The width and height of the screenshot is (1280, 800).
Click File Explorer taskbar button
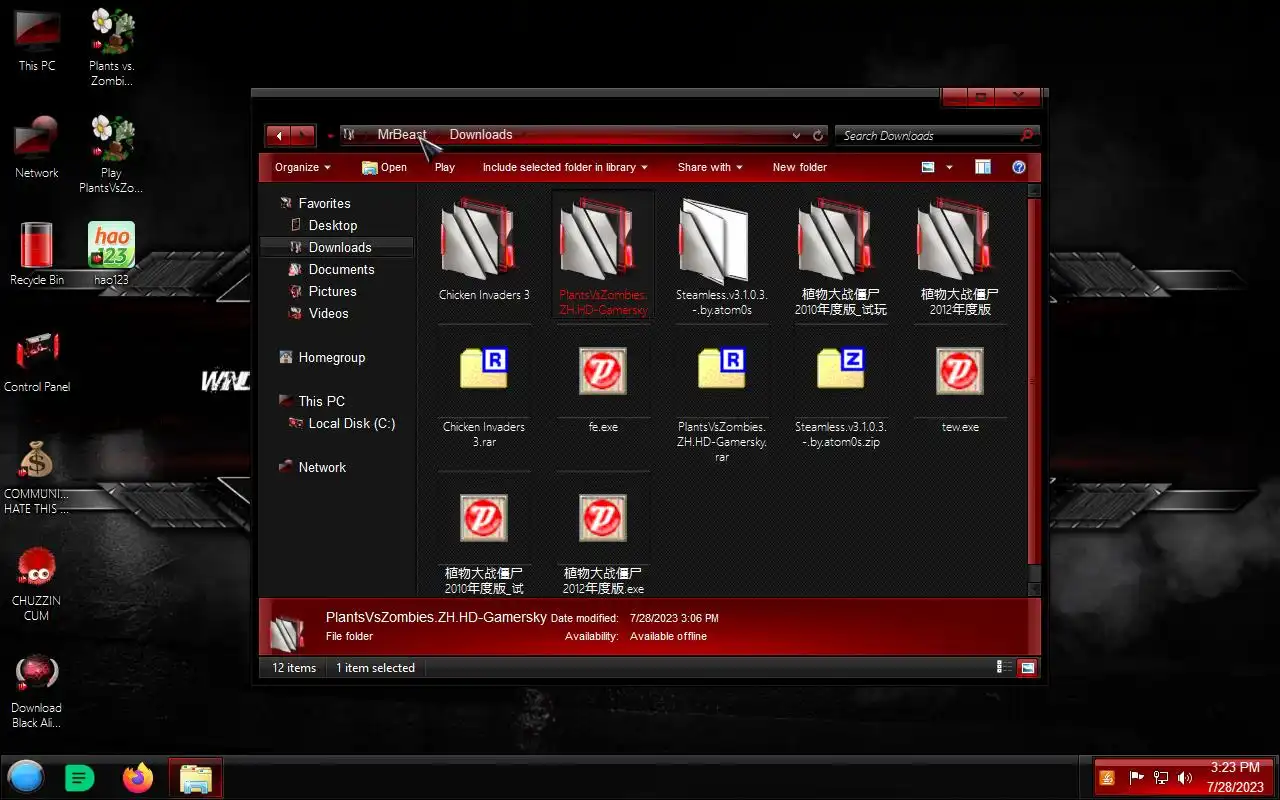pos(195,777)
